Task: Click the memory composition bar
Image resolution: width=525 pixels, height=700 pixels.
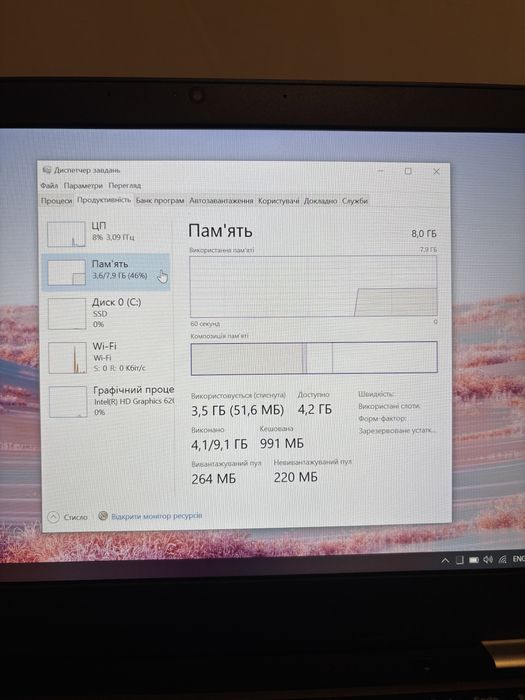Action: coord(314,358)
